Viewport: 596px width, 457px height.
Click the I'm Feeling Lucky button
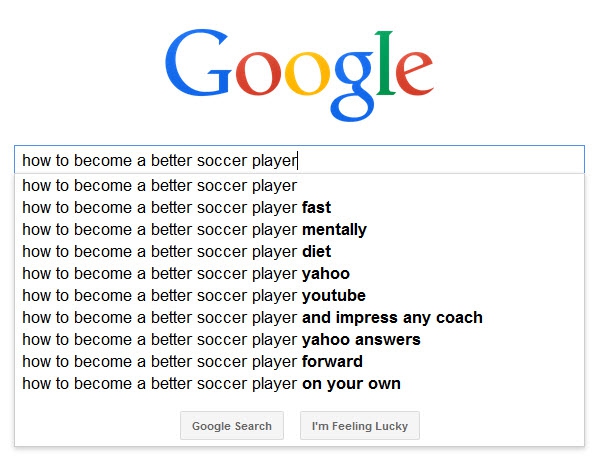click(360, 425)
